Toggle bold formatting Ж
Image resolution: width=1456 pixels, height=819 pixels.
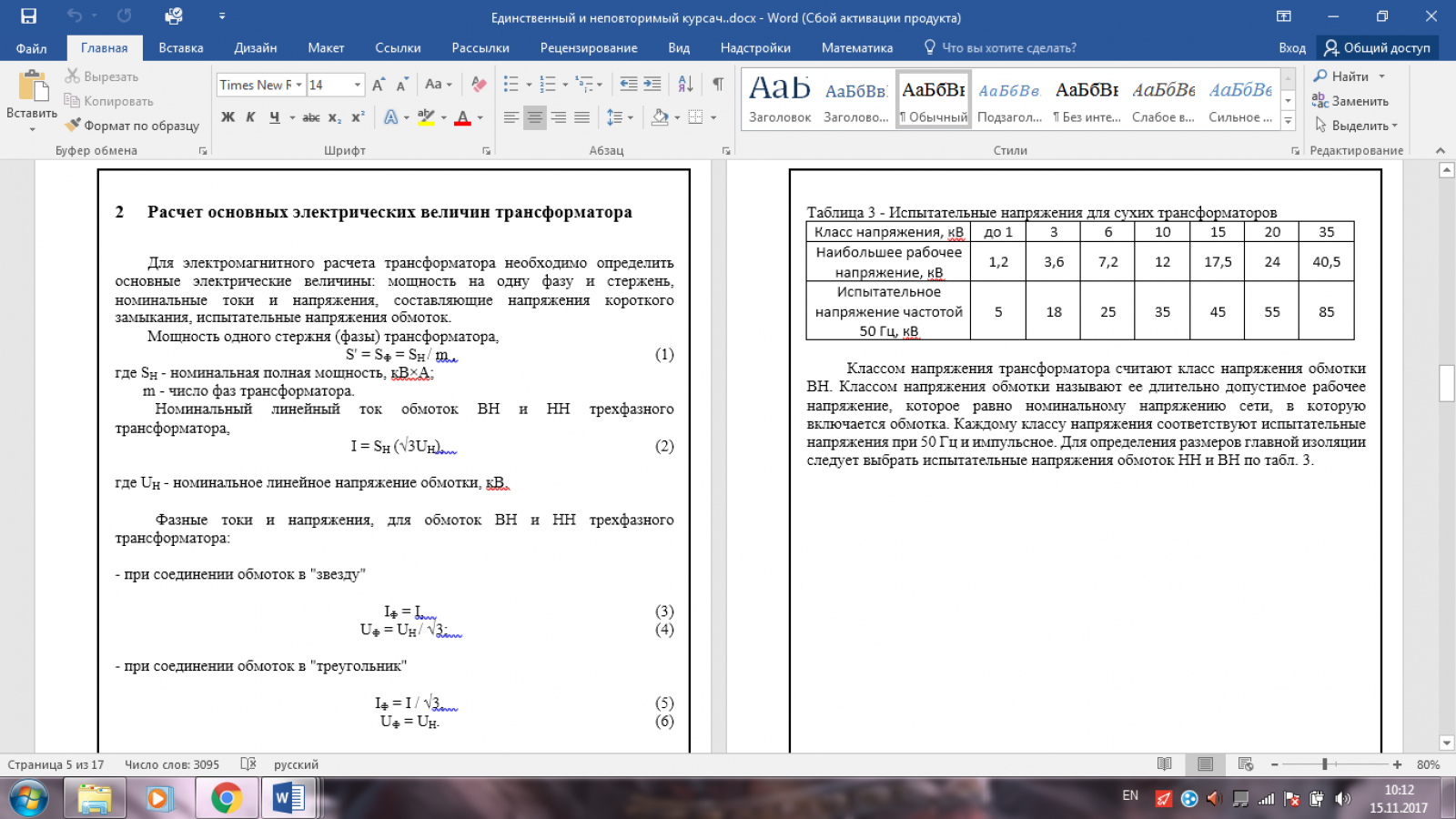coord(227,117)
